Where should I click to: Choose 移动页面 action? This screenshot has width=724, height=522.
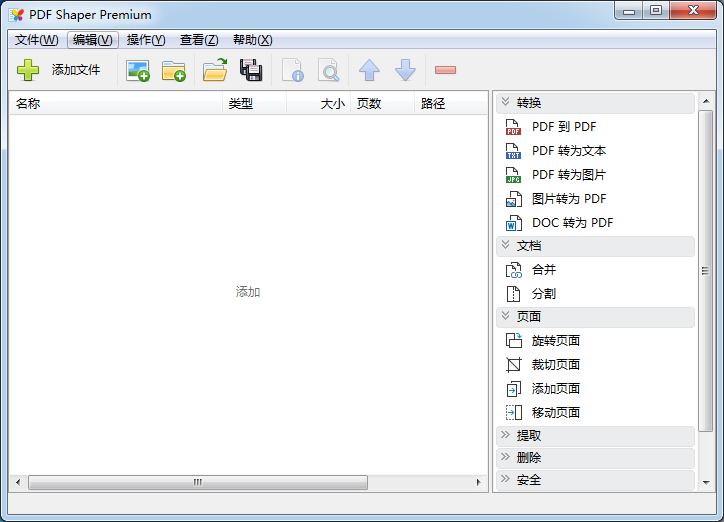pyautogui.click(x=556, y=413)
